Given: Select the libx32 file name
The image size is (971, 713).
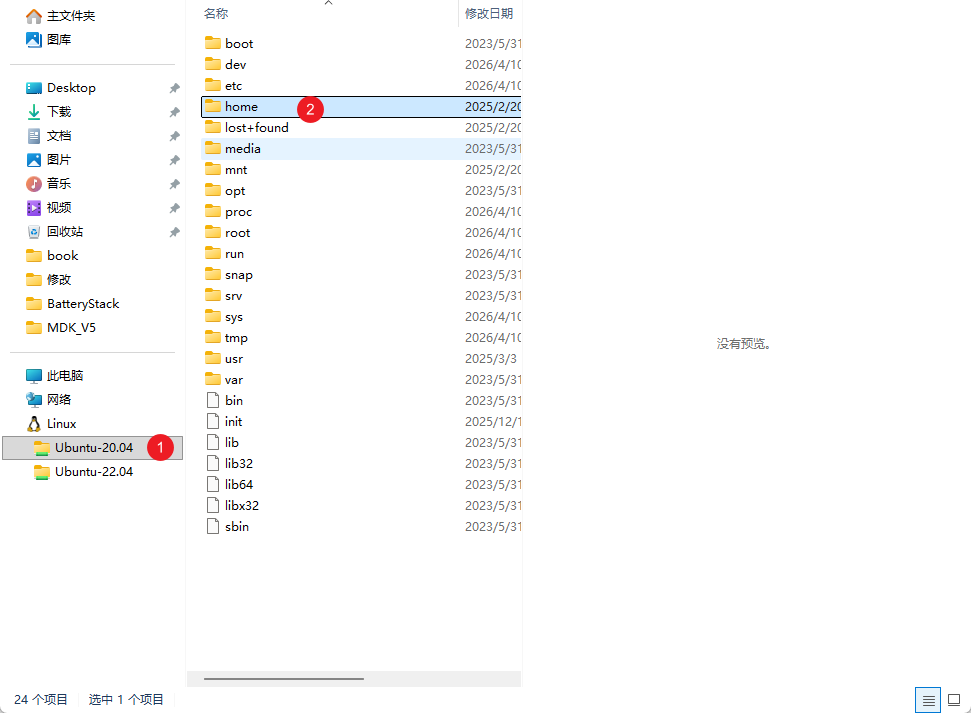Looking at the screenshot, I should [x=242, y=505].
